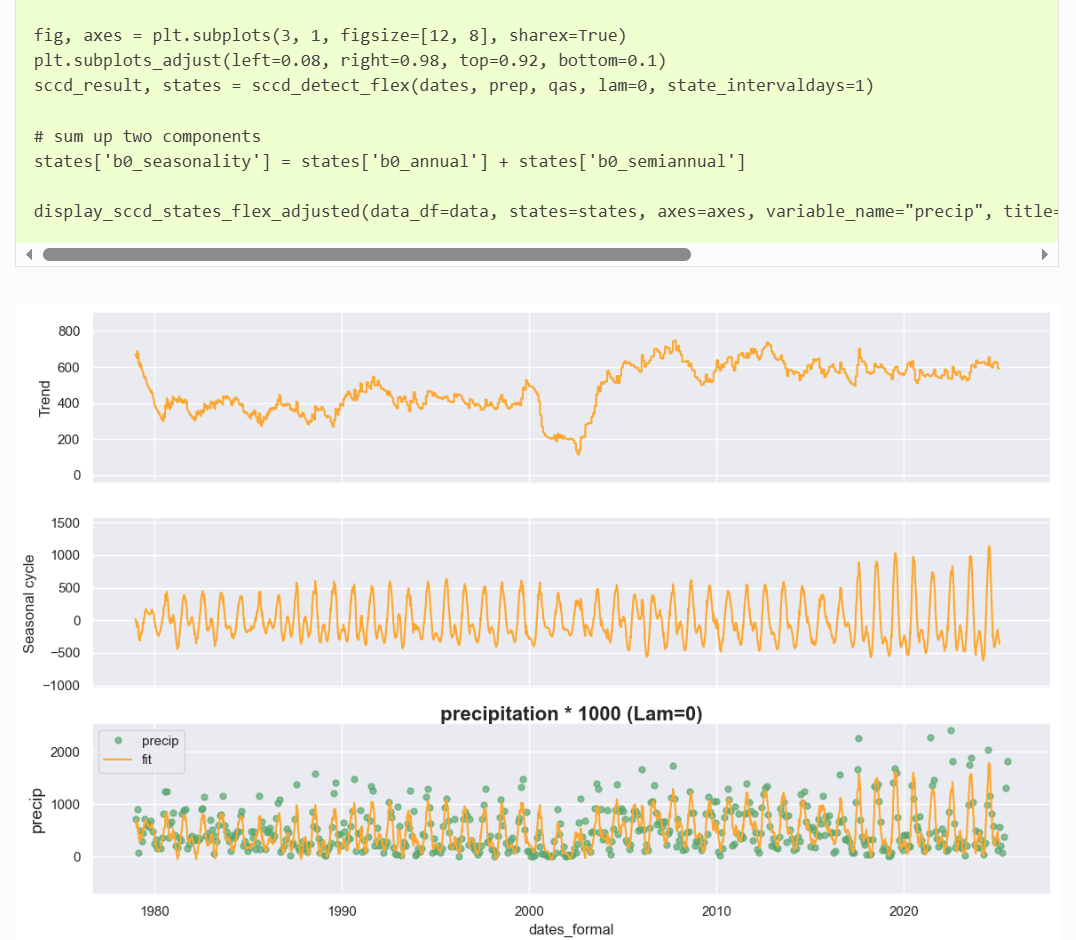Click the Seasonal cycle tick label 1000
This screenshot has height=940, width=1076.
(66, 555)
